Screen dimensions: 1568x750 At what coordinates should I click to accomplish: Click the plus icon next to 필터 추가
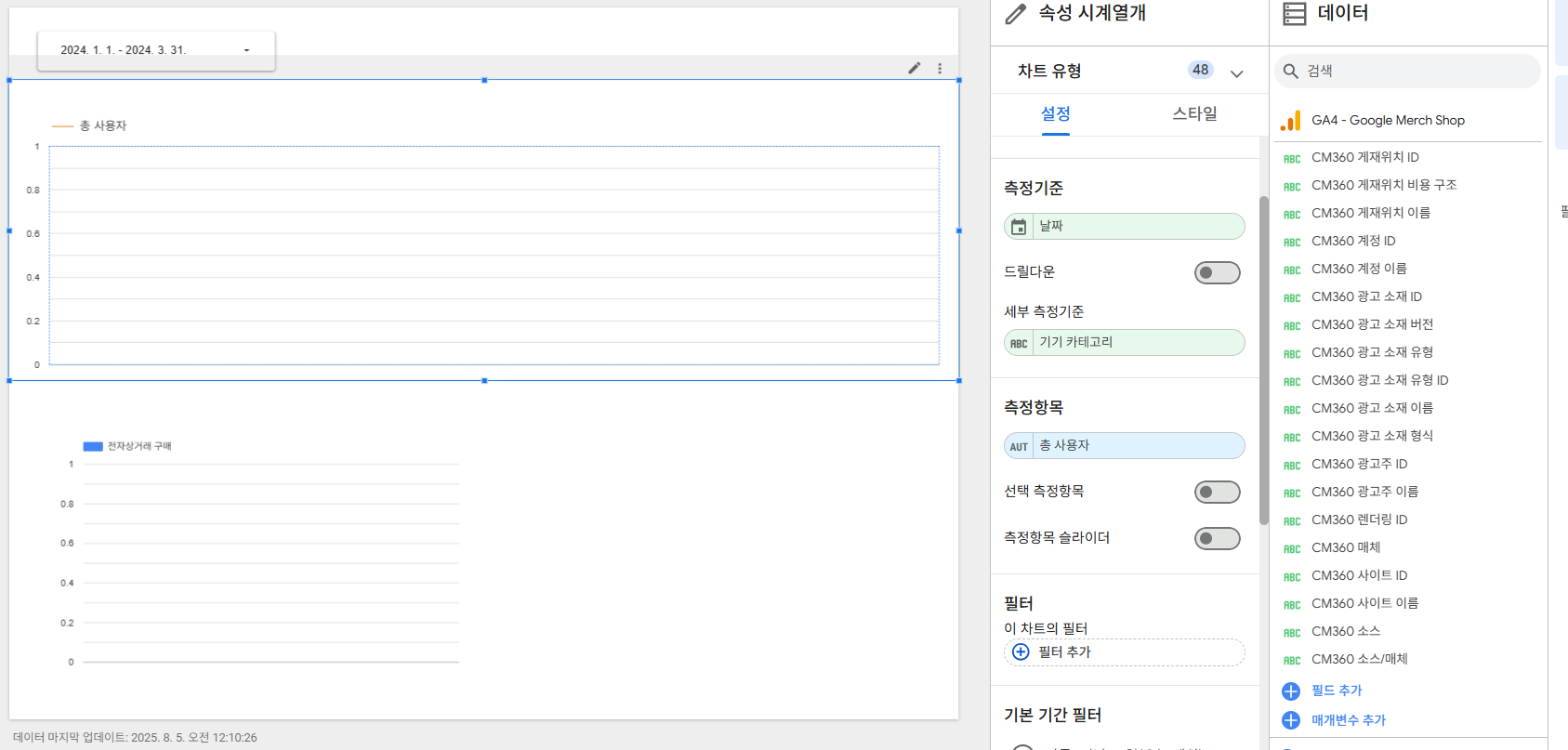[1021, 651]
